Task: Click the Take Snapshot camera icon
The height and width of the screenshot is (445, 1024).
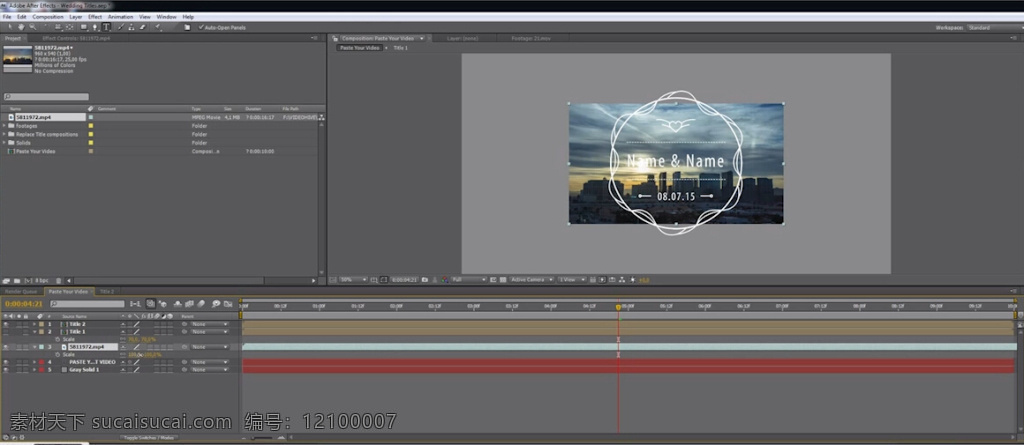Action: point(424,280)
